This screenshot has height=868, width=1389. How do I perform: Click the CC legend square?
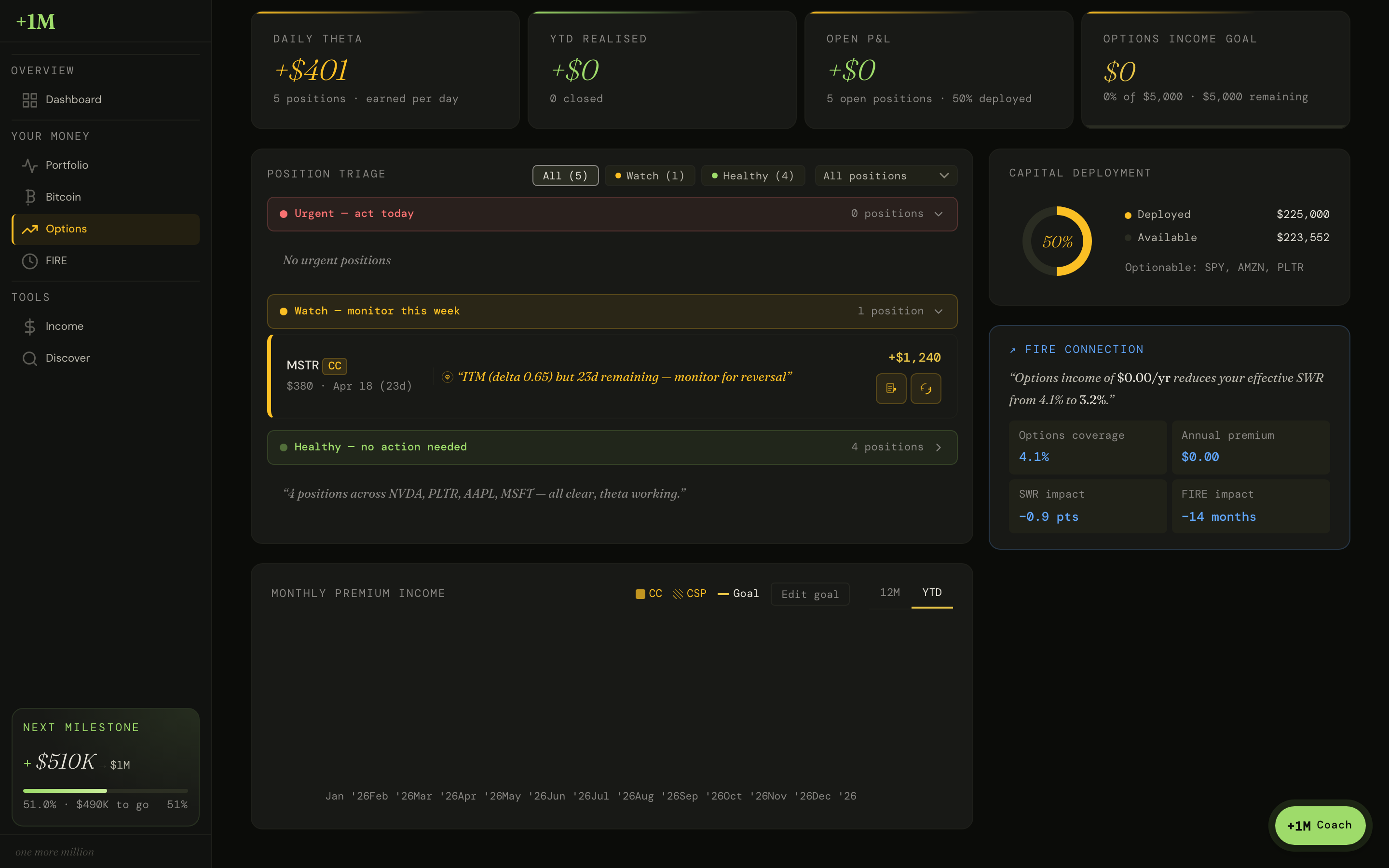click(x=640, y=594)
